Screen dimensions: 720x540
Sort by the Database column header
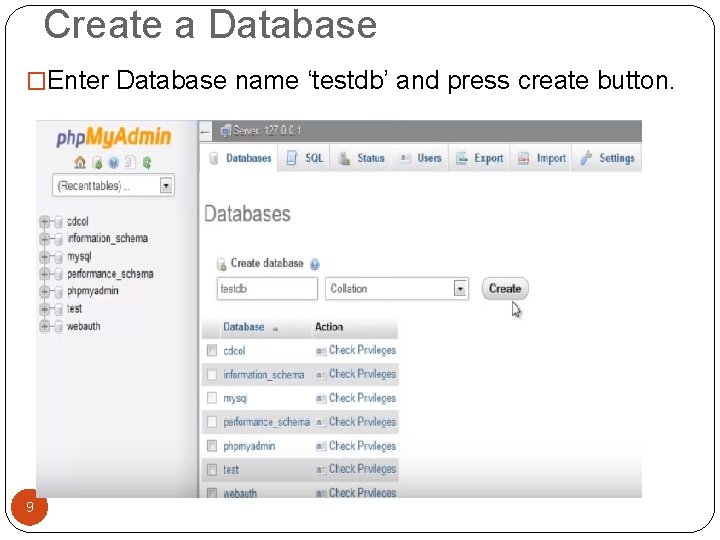(x=244, y=327)
